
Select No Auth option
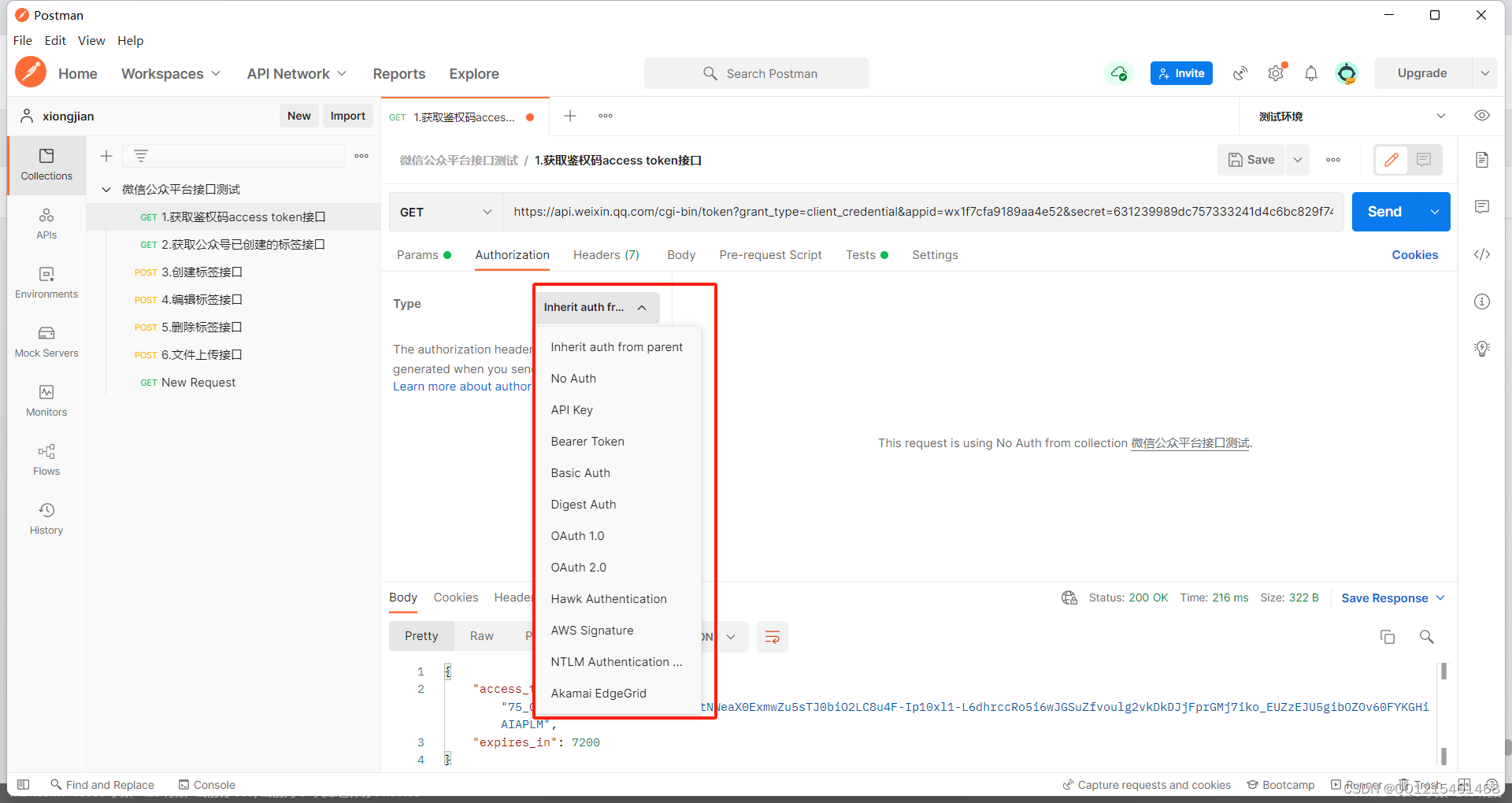coord(573,379)
